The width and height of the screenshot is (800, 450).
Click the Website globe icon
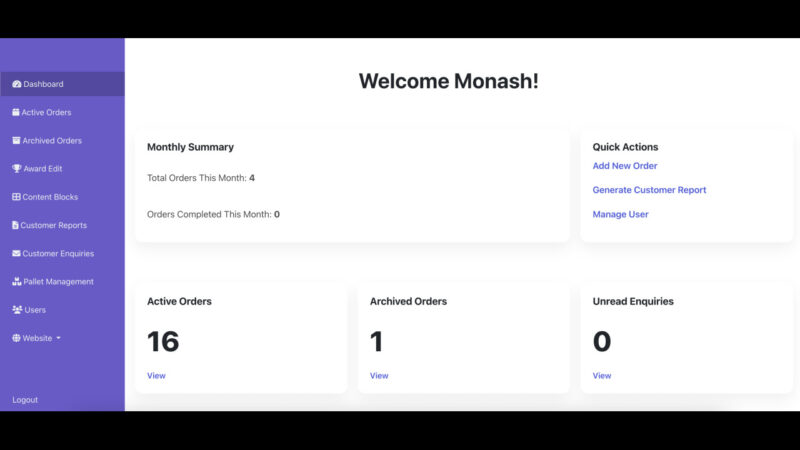17,338
